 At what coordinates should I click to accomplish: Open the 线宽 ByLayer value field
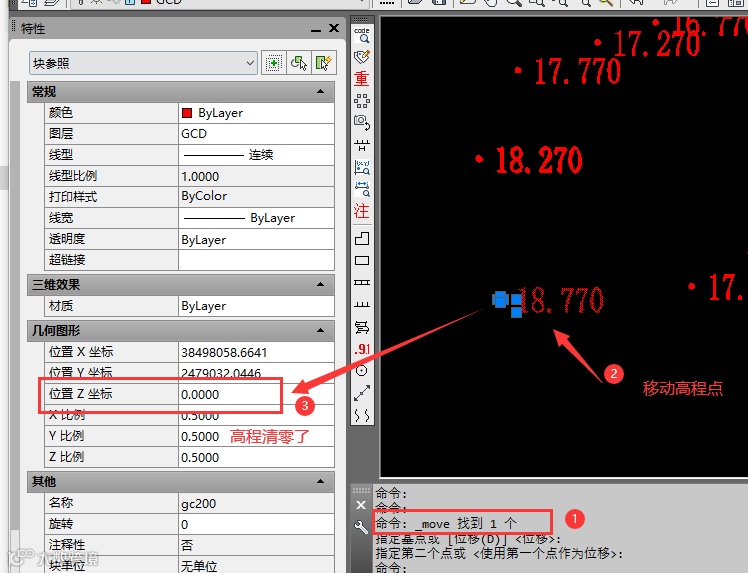click(x=256, y=218)
